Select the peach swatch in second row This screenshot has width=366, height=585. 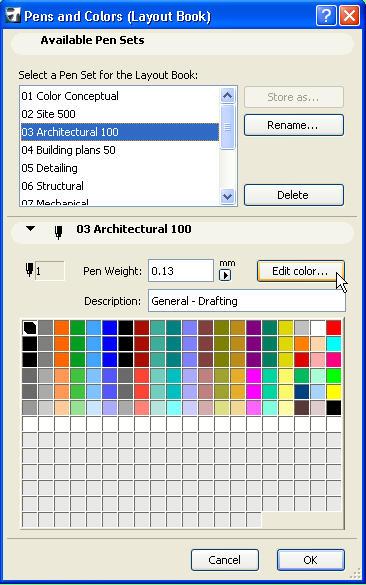click(317, 344)
